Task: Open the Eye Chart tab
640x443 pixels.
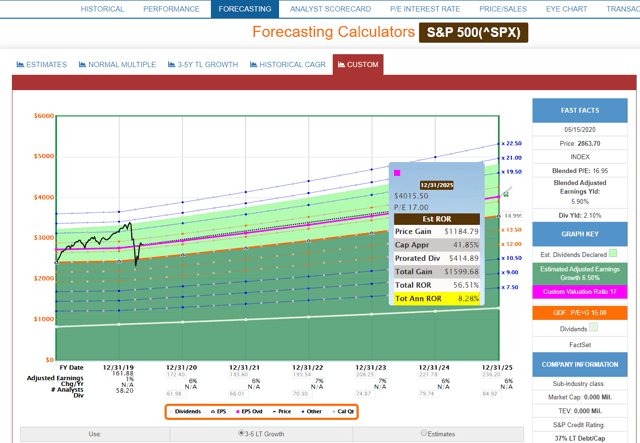Action: coord(566,9)
